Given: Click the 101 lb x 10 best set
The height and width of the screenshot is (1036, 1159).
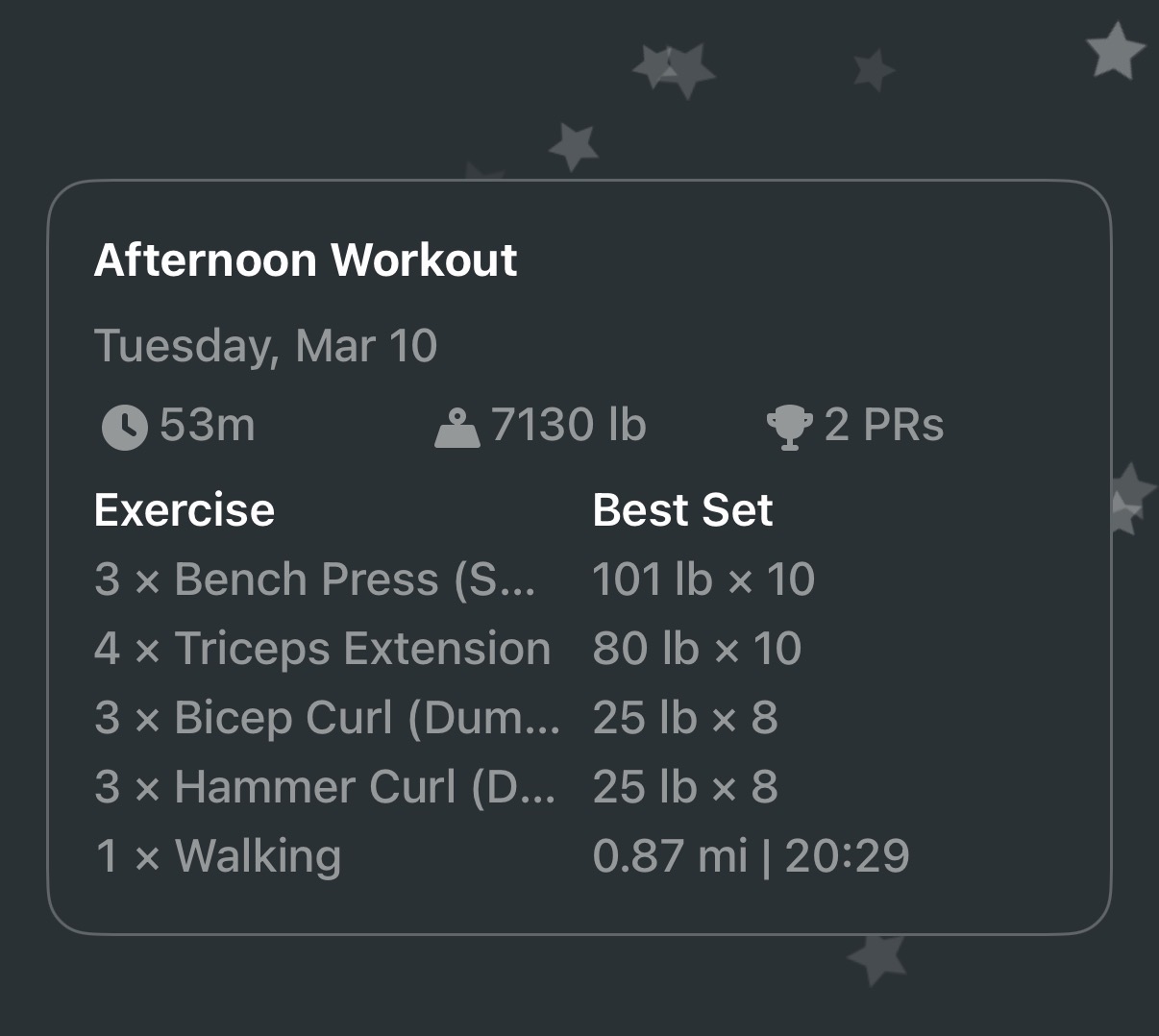Looking at the screenshot, I should tap(703, 579).
